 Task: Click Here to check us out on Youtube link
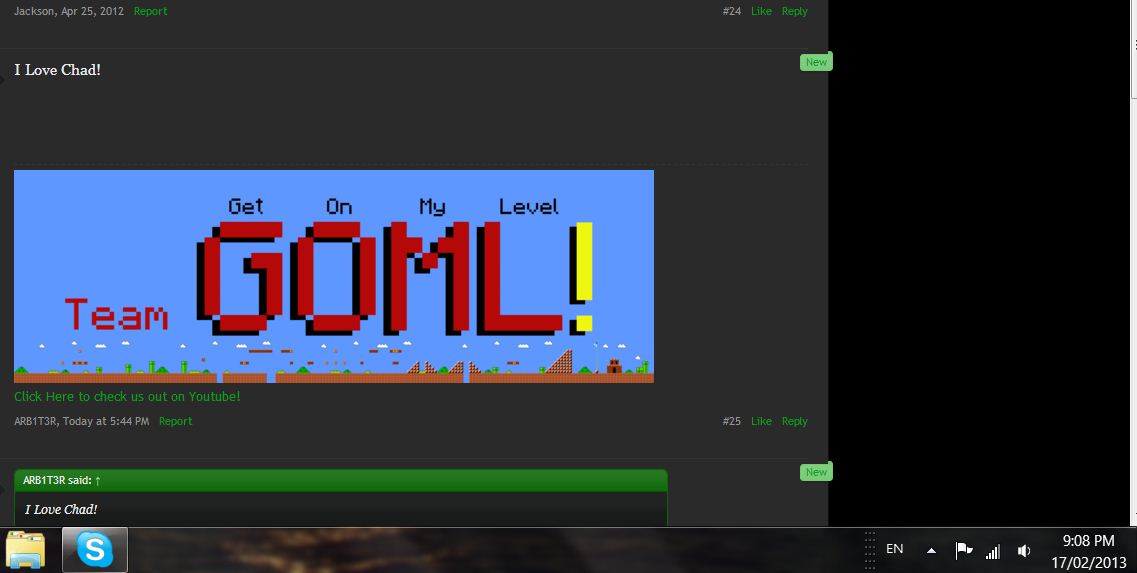[127, 396]
